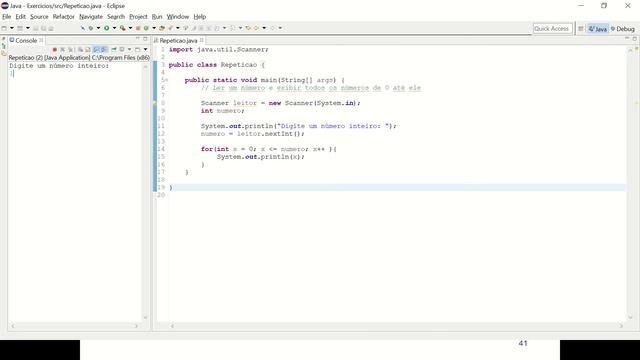Toggle Pin Console button
This screenshot has width=640, height=360.
point(114,49)
